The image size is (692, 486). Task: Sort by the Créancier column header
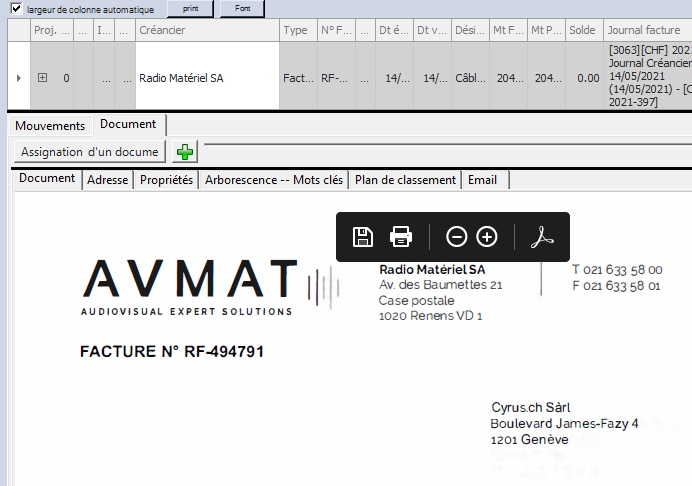207,30
